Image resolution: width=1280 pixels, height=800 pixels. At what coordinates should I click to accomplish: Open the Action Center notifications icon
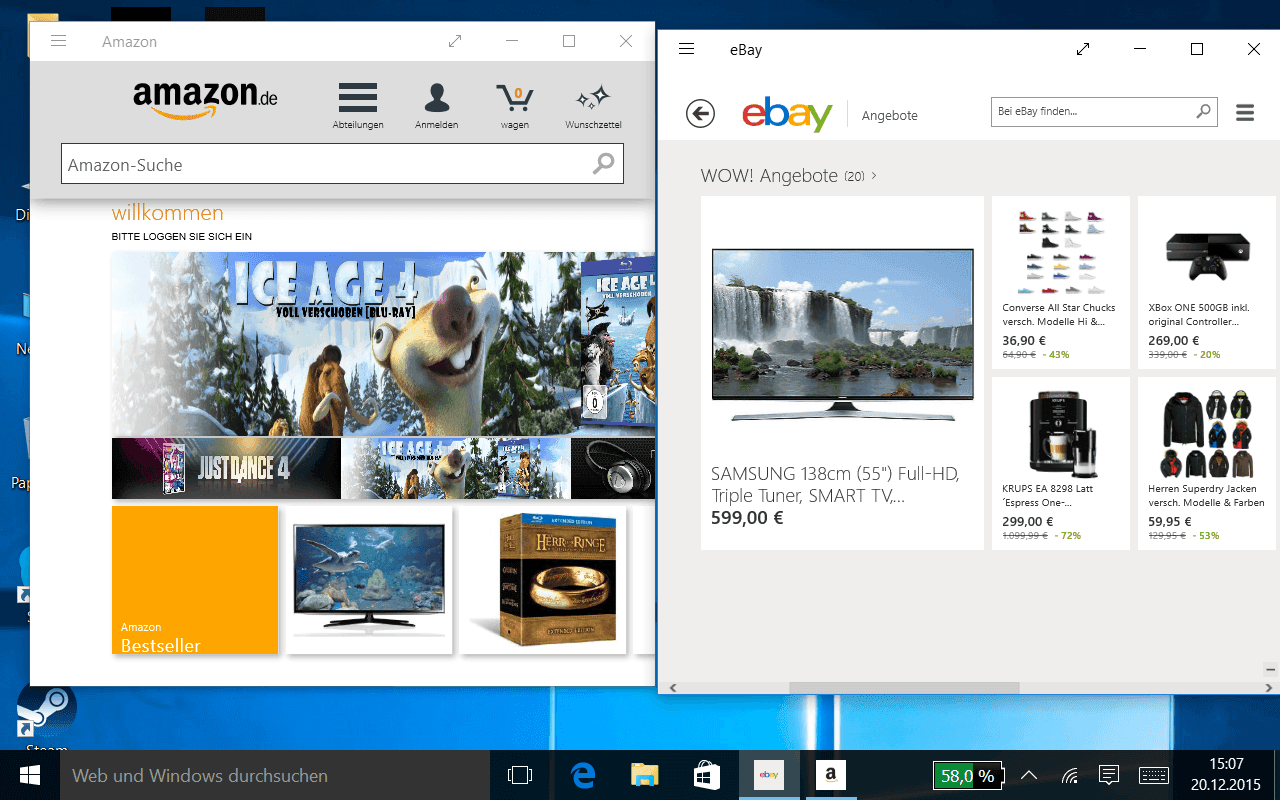tap(1108, 775)
